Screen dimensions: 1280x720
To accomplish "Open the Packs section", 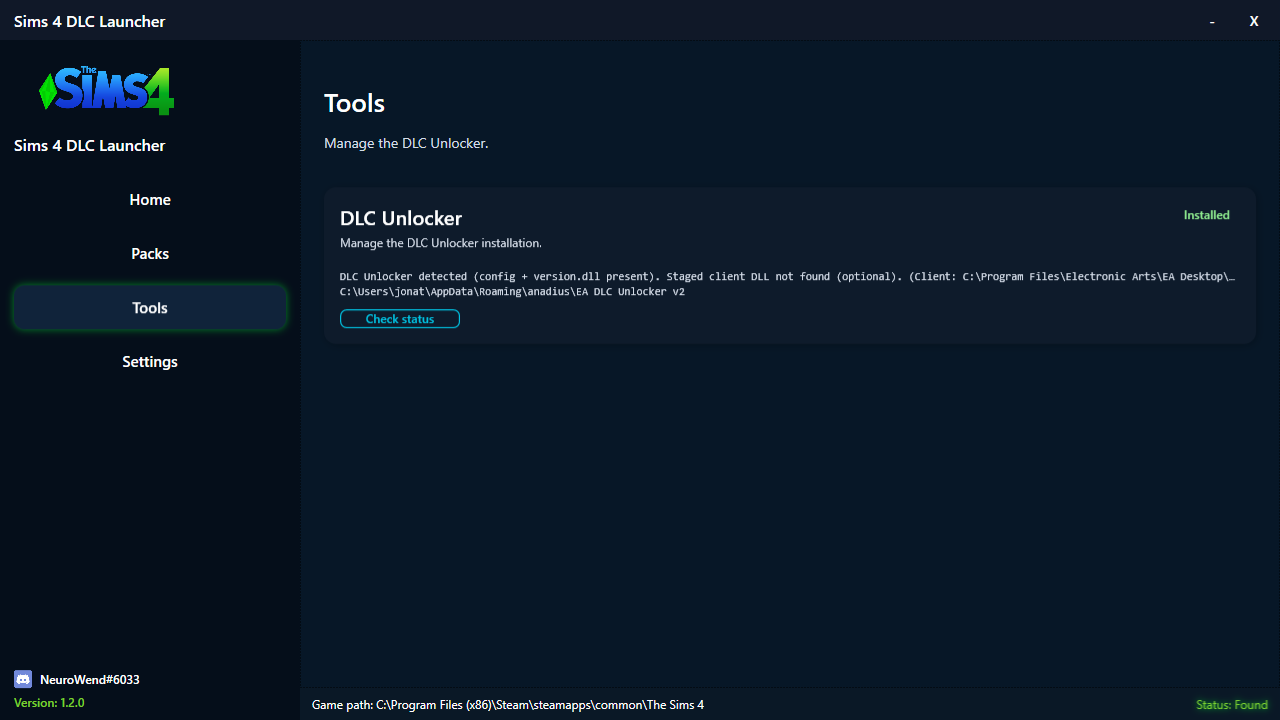I will click(149, 253).
